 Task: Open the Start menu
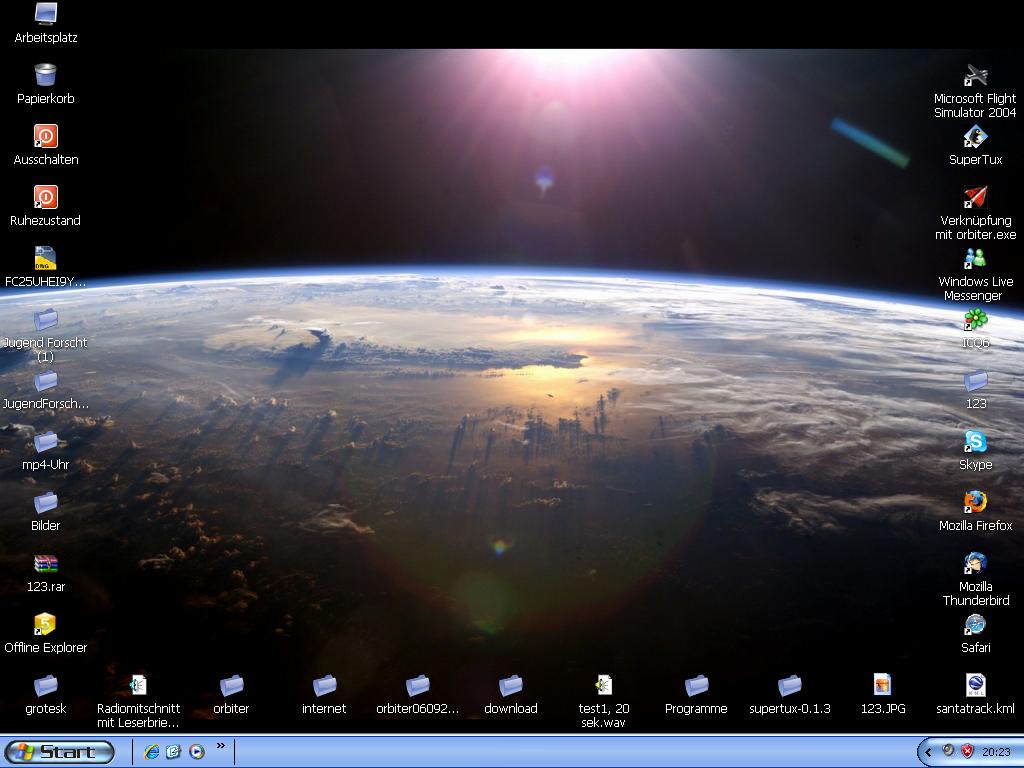(x=59, y=752)
